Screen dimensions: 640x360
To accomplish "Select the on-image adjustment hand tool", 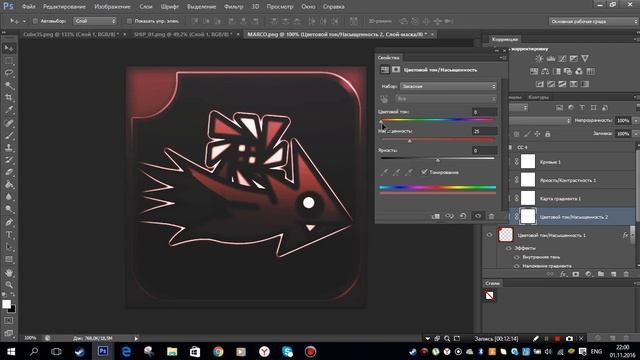I will coord(384,99).
